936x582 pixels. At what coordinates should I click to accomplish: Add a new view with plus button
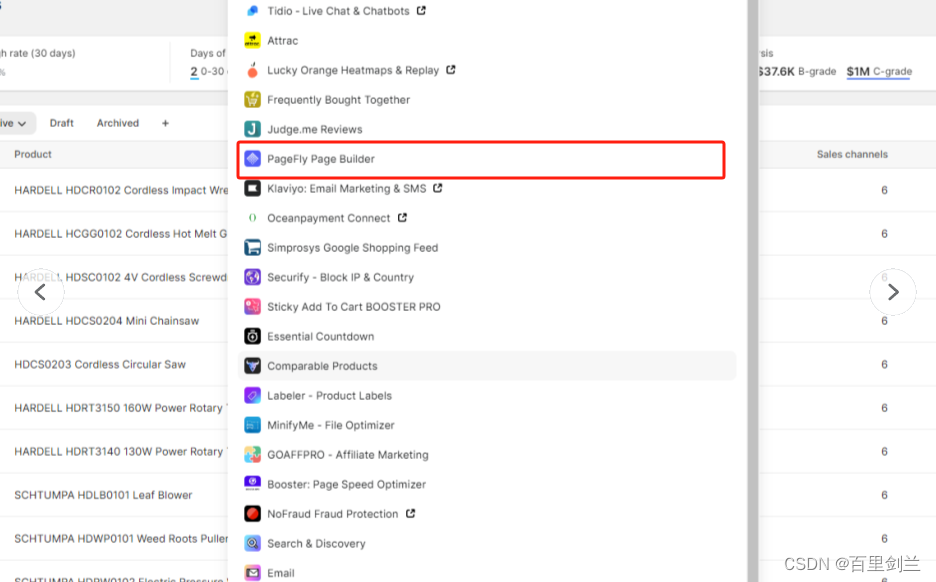click(x=165, y=123)
